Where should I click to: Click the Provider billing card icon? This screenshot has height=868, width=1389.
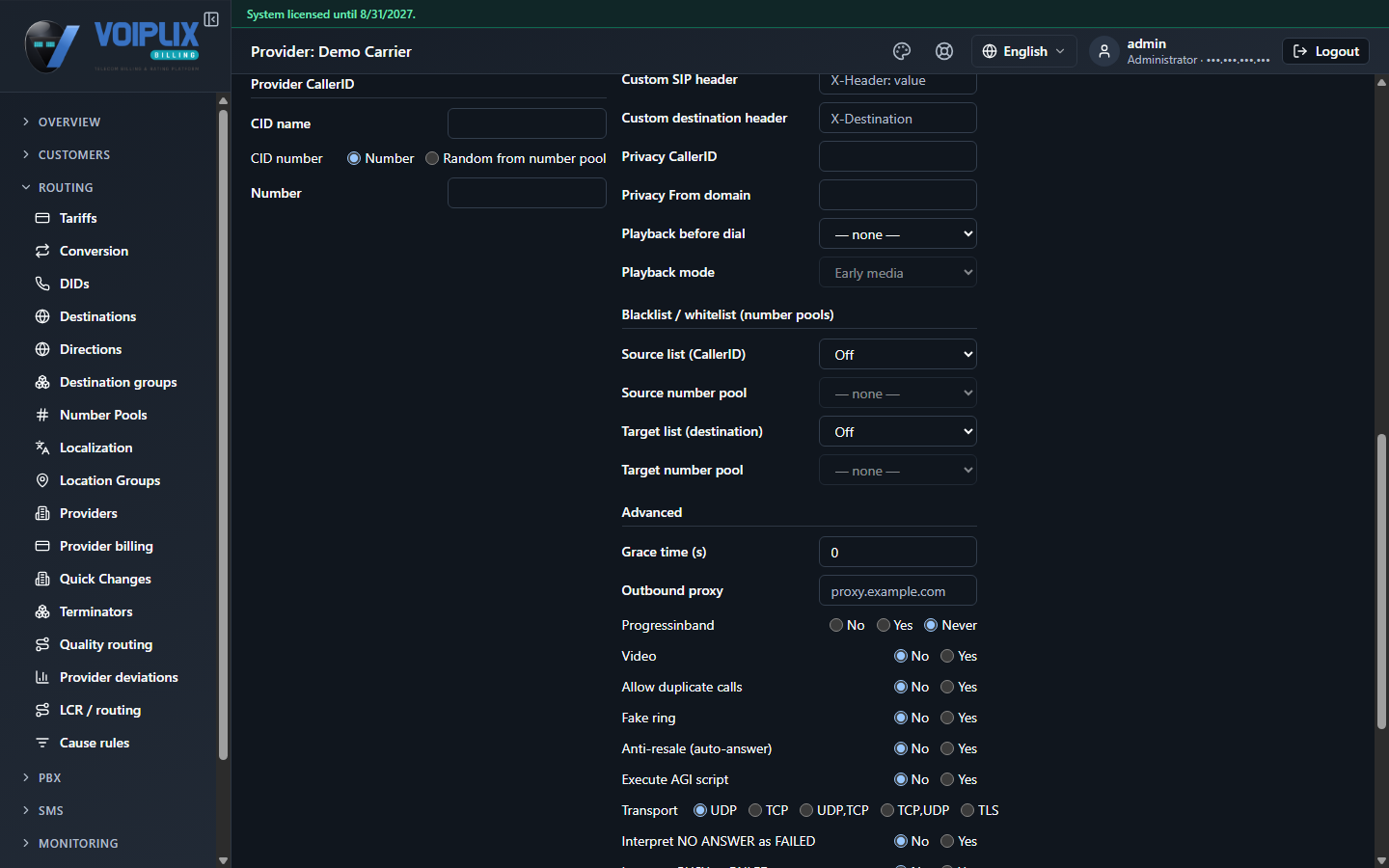click(x=42, y=546)
